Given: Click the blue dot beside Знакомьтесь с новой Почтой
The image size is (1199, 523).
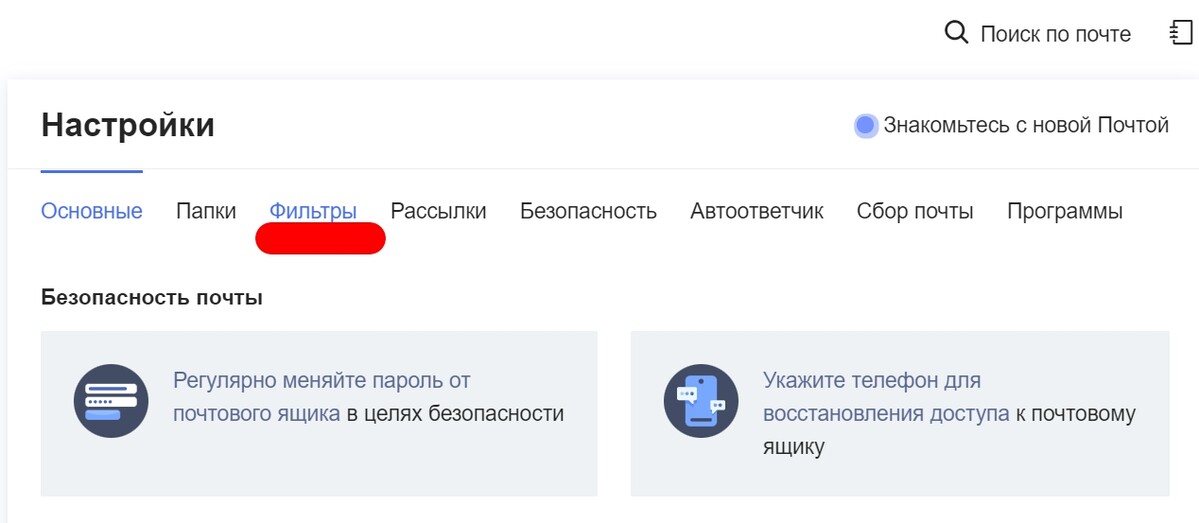Looking at the screenshot, I should pos(866,126).
